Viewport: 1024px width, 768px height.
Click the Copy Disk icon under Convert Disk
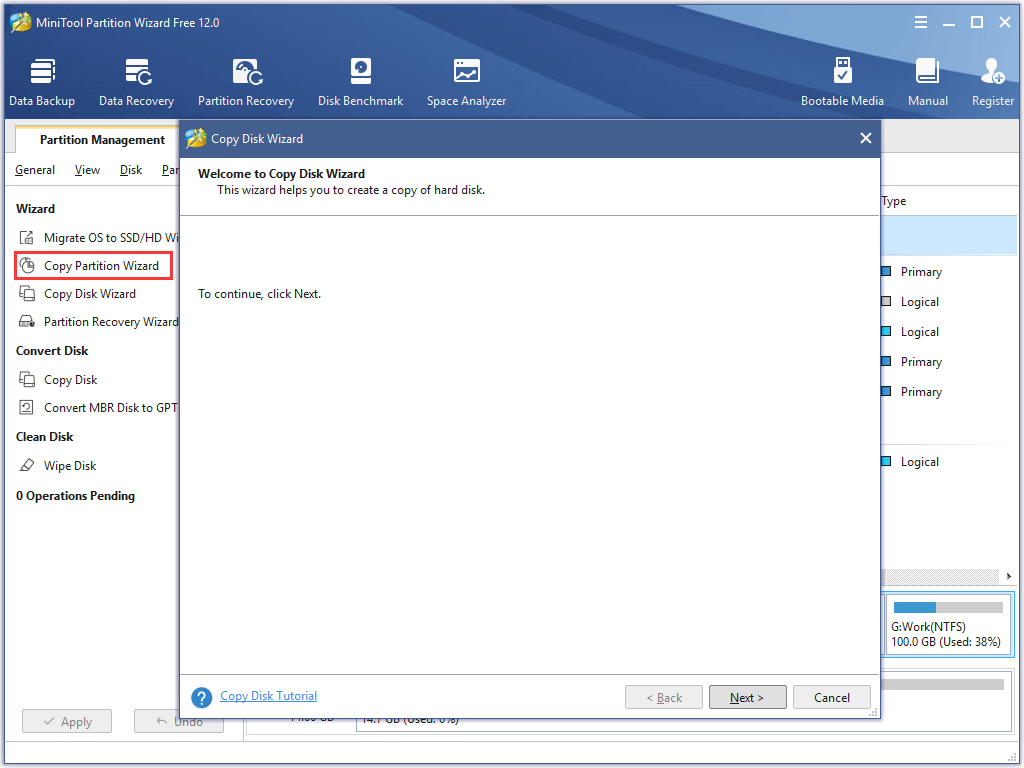tap(27, 379)
